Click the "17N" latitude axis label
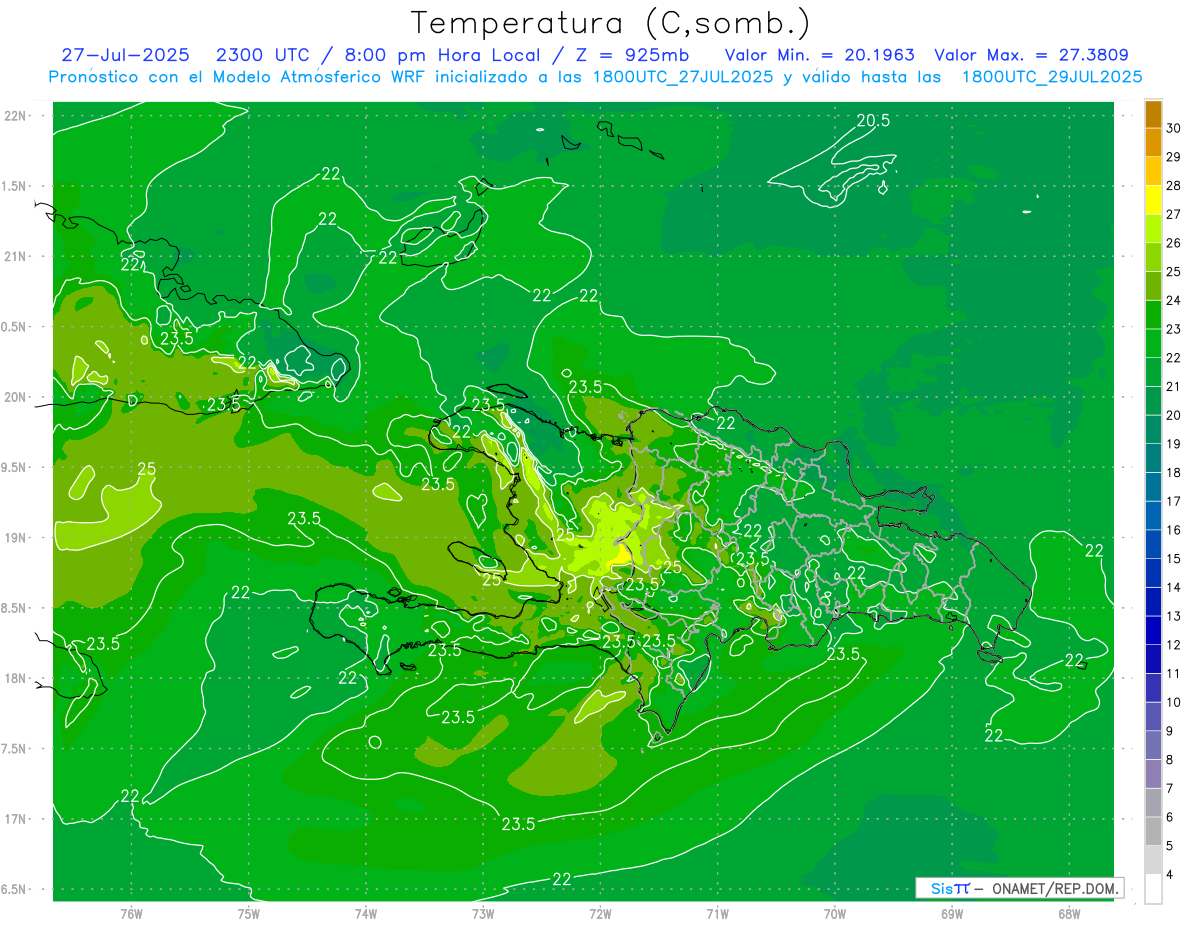Image resolution: width=1200 pixels, height=927 pixels. point(14,820)
